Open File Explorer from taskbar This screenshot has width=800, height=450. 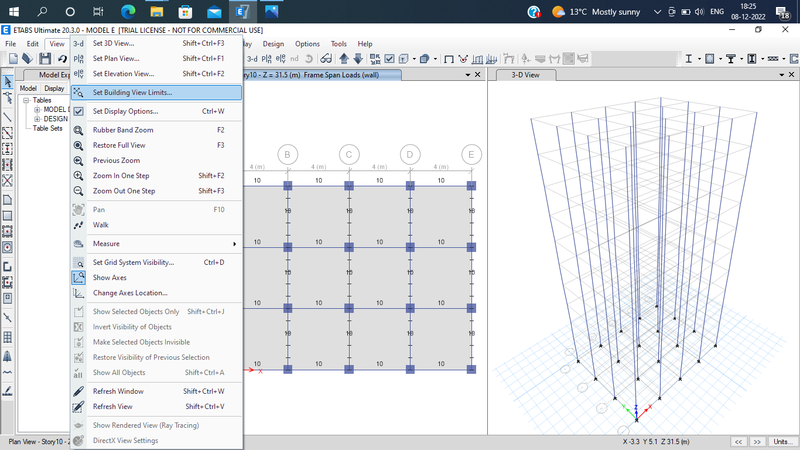pyautogui.click(x=157, y=11)
